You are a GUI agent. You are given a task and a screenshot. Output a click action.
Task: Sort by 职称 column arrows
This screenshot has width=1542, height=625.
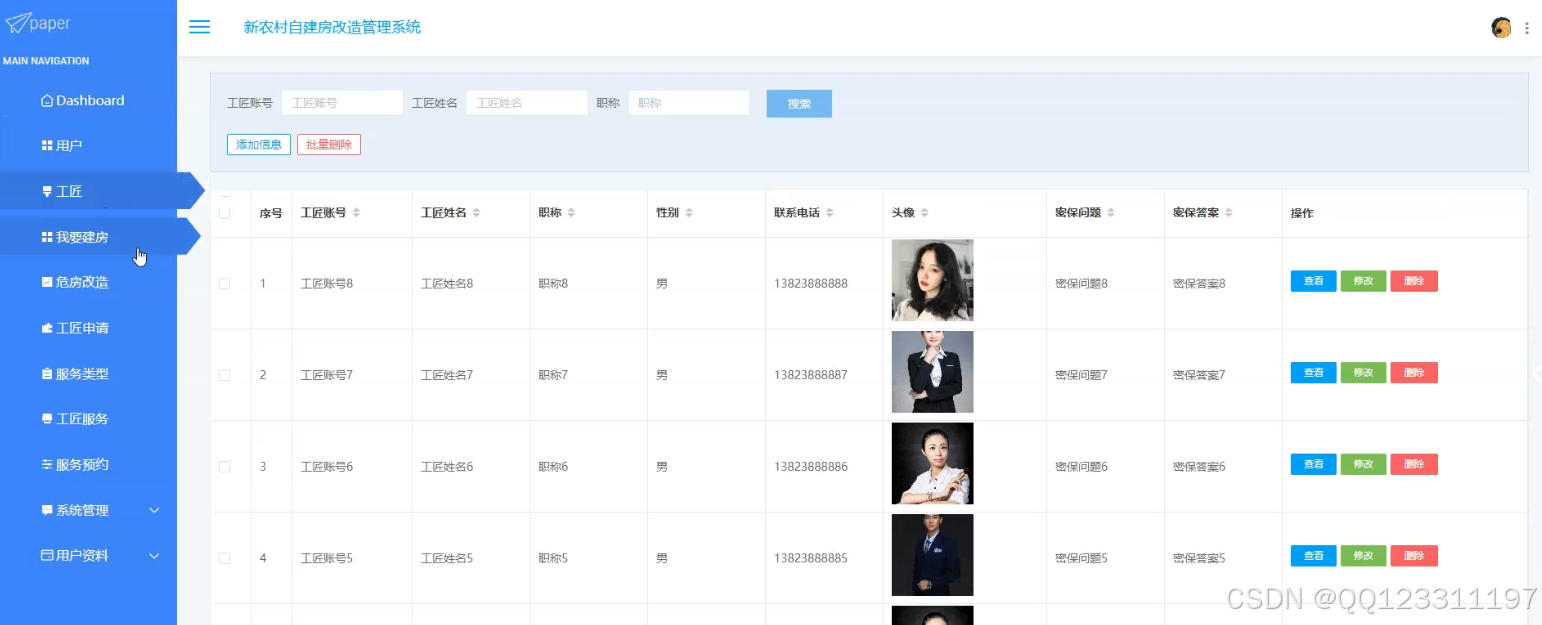coord(571,213)
